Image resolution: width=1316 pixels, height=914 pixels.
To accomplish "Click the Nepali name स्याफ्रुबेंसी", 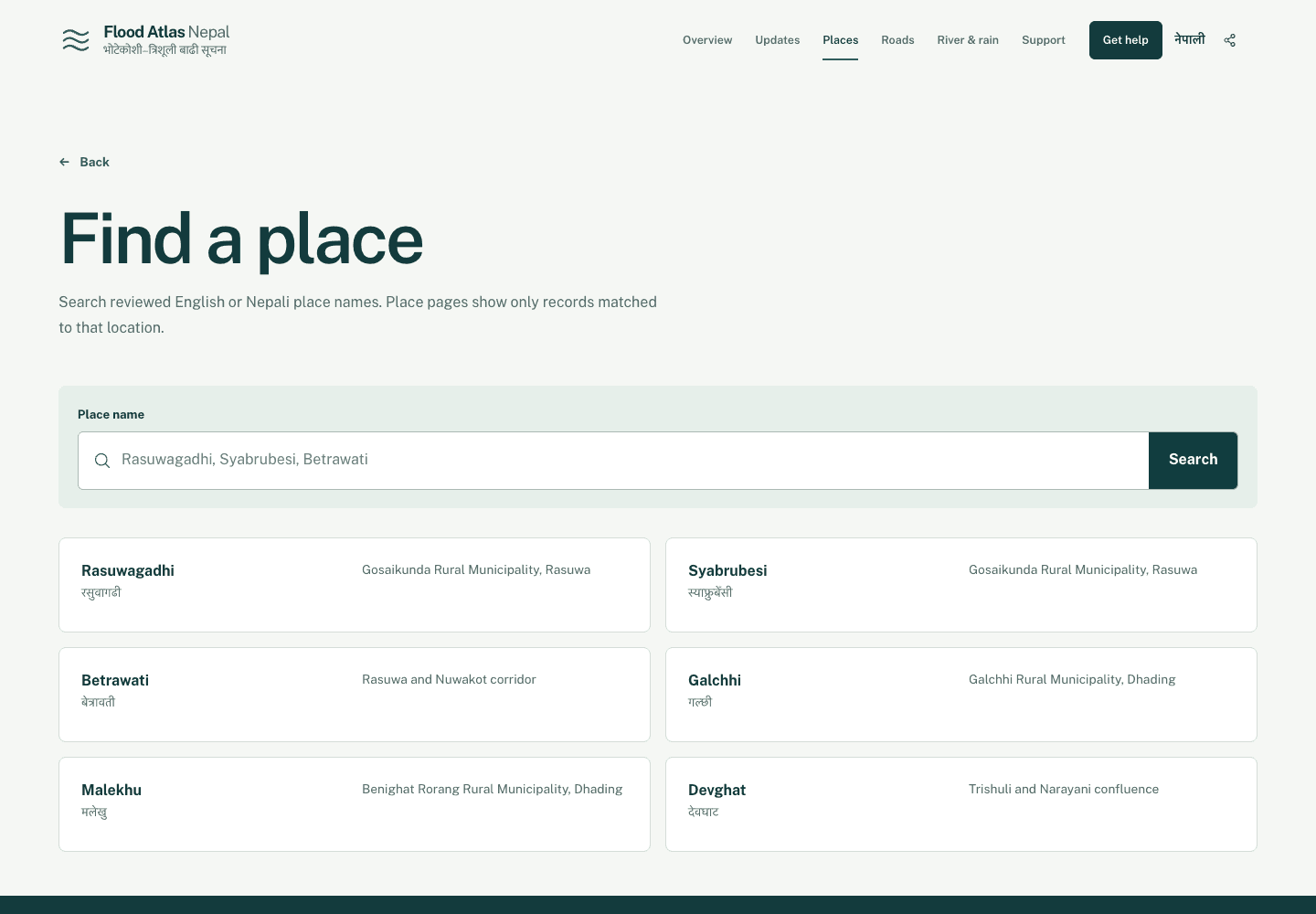I will point(710,592).
